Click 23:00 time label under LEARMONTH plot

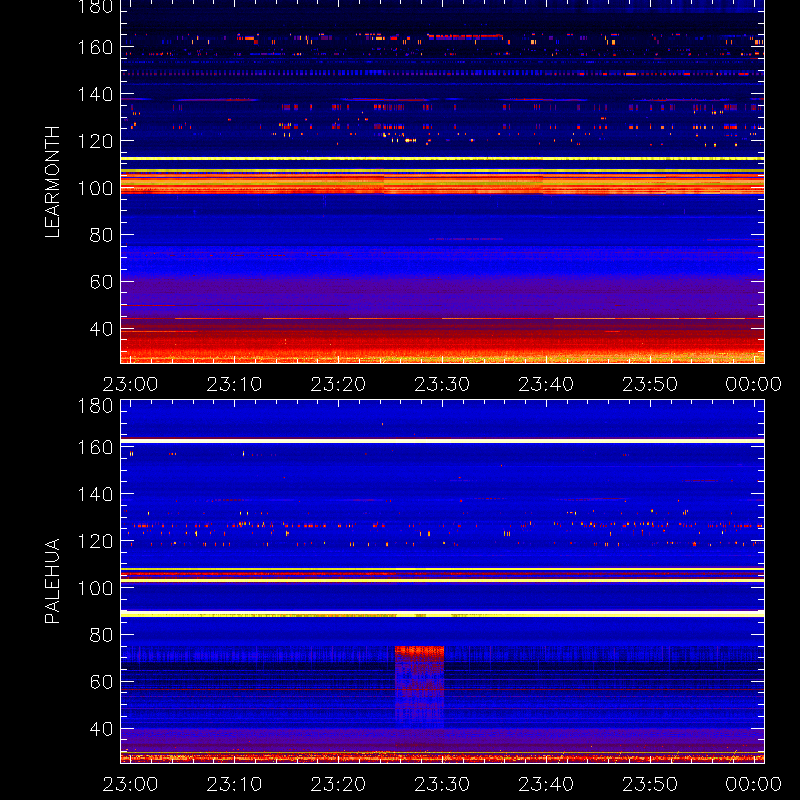pos(130,384)
